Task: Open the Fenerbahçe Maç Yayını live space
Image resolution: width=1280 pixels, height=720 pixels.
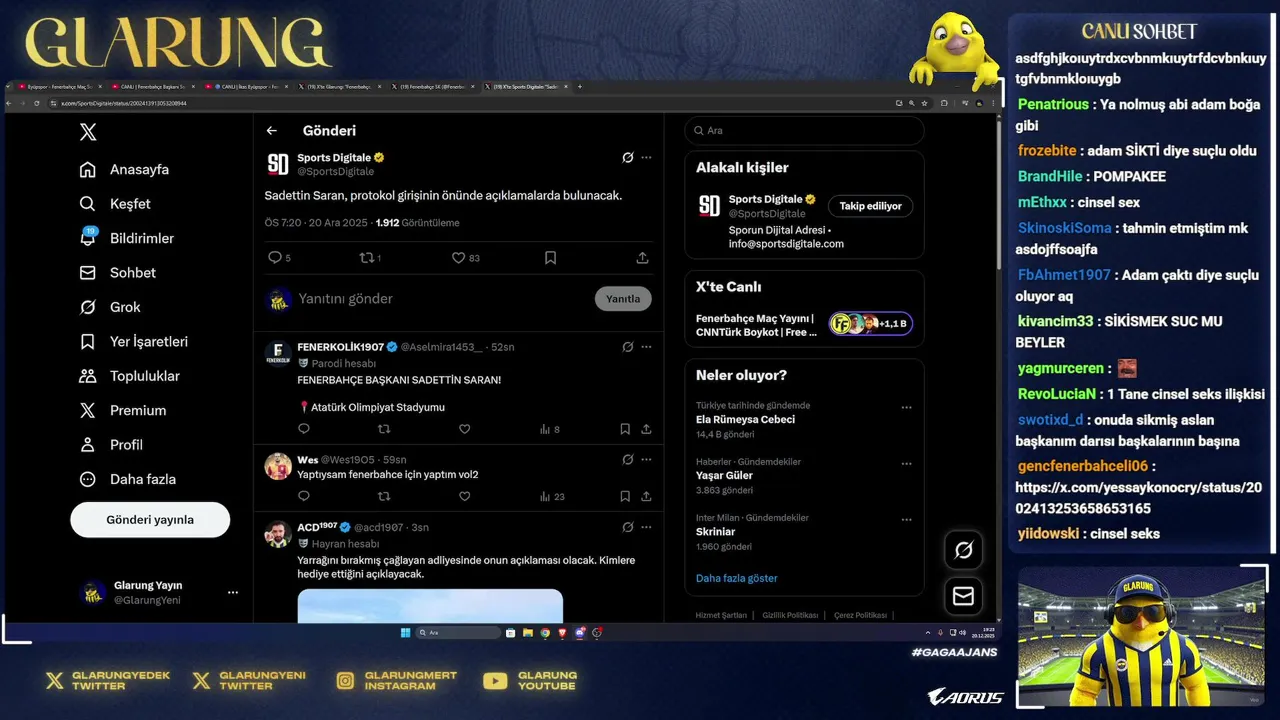Action: point(804,325)
